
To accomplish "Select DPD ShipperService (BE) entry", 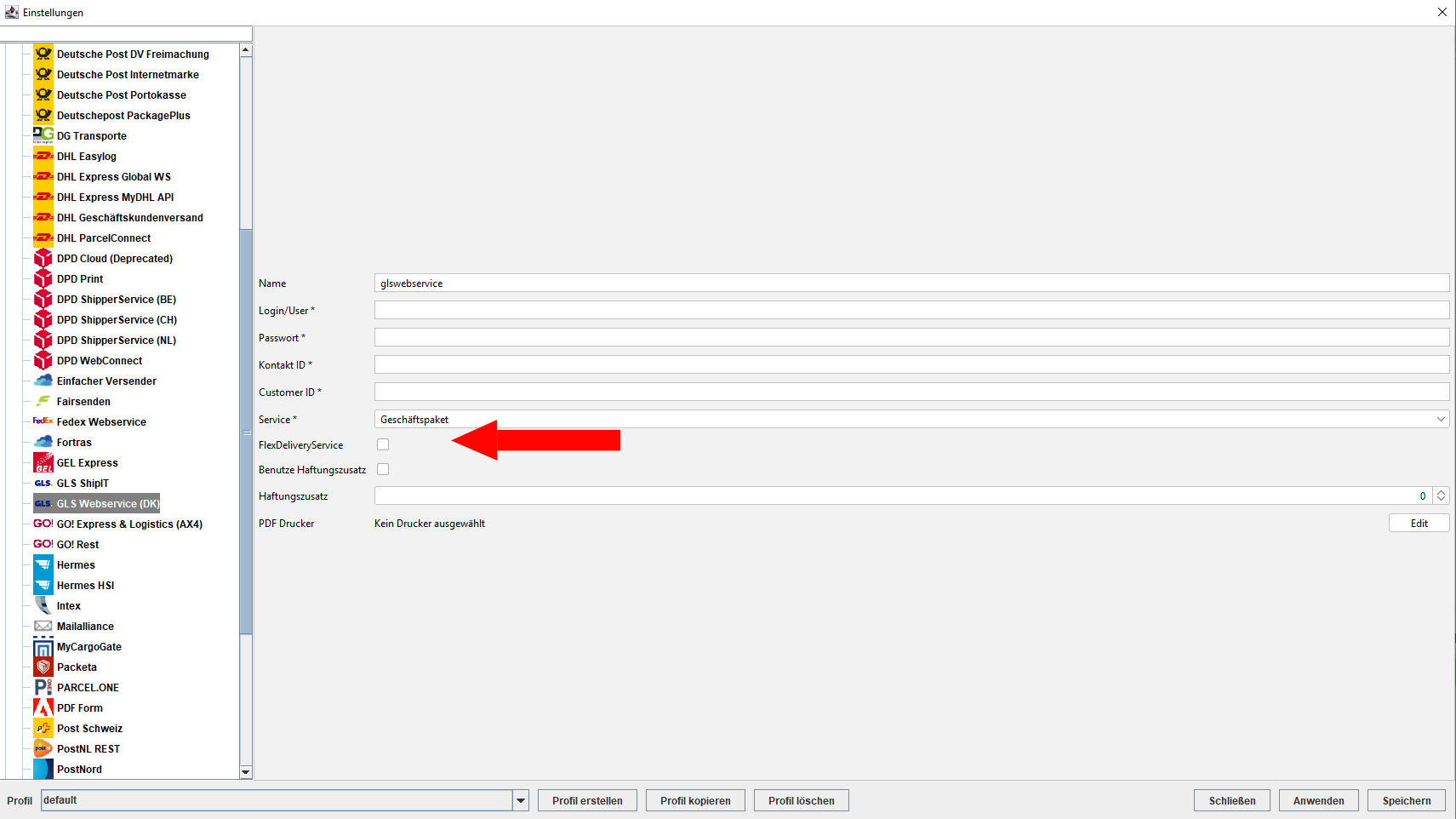I will click(x=117, y=299).
